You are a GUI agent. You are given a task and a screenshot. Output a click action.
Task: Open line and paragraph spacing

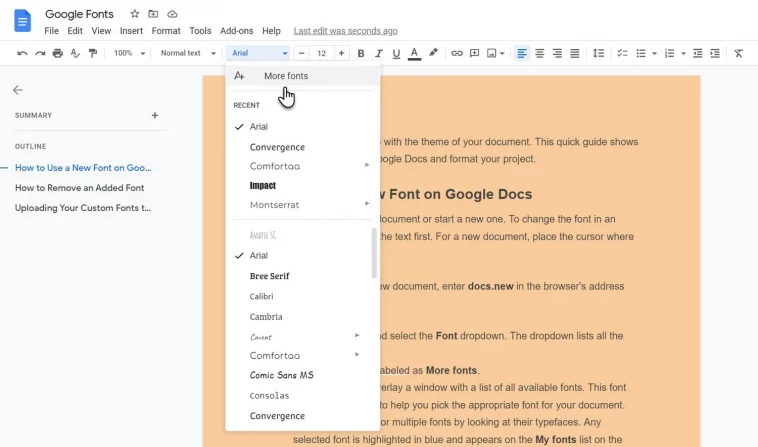pos(598,53)
